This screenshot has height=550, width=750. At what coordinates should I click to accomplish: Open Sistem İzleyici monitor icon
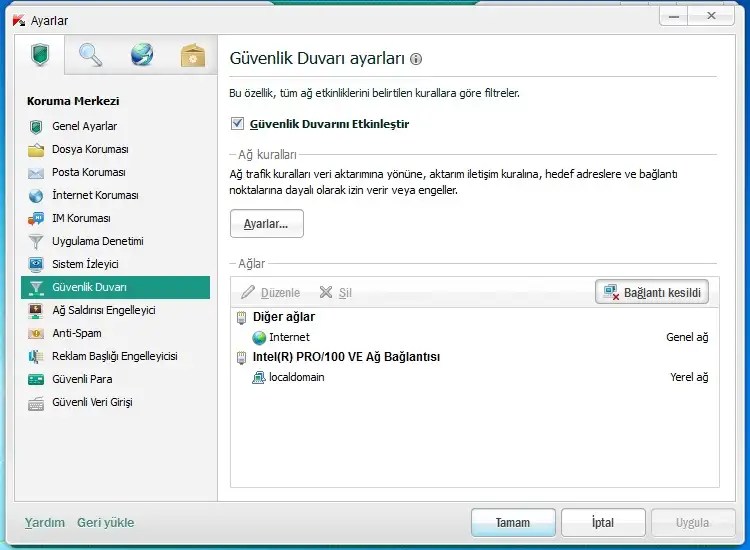36,264
